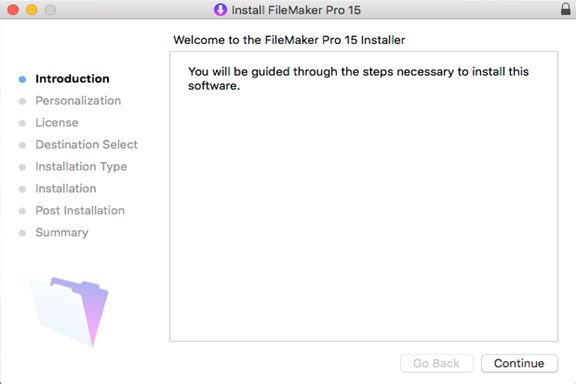Viewport: 576px width, 384px height.
Task: Click the FileMaker folder logo
Action: pos(69,312)
